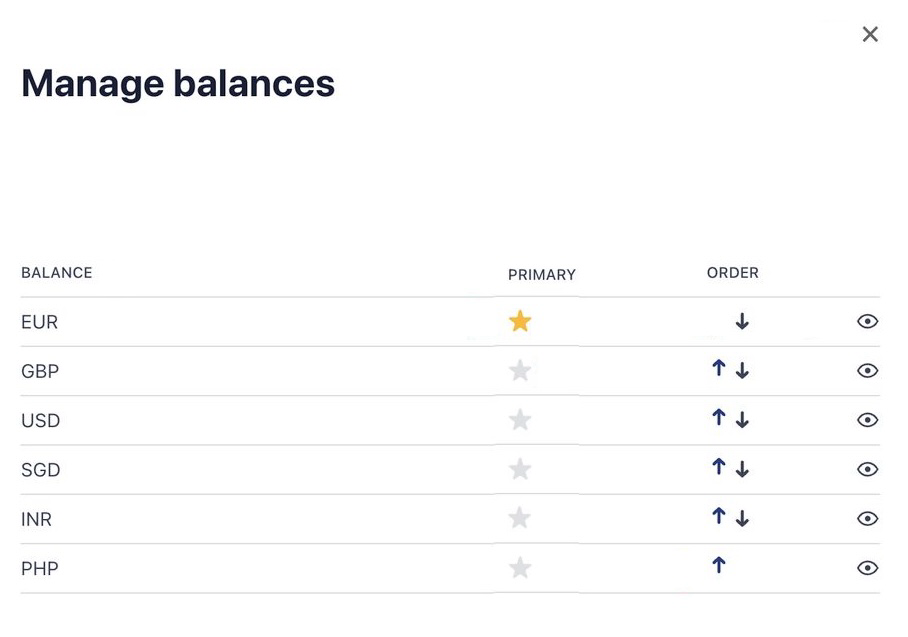Mark SGD as primary with star

(520, 469)
